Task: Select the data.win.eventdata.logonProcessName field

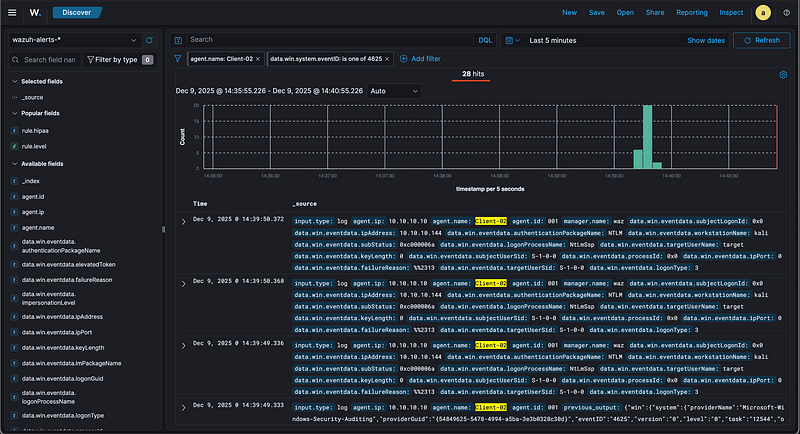Action: click(x=48, y=397)
